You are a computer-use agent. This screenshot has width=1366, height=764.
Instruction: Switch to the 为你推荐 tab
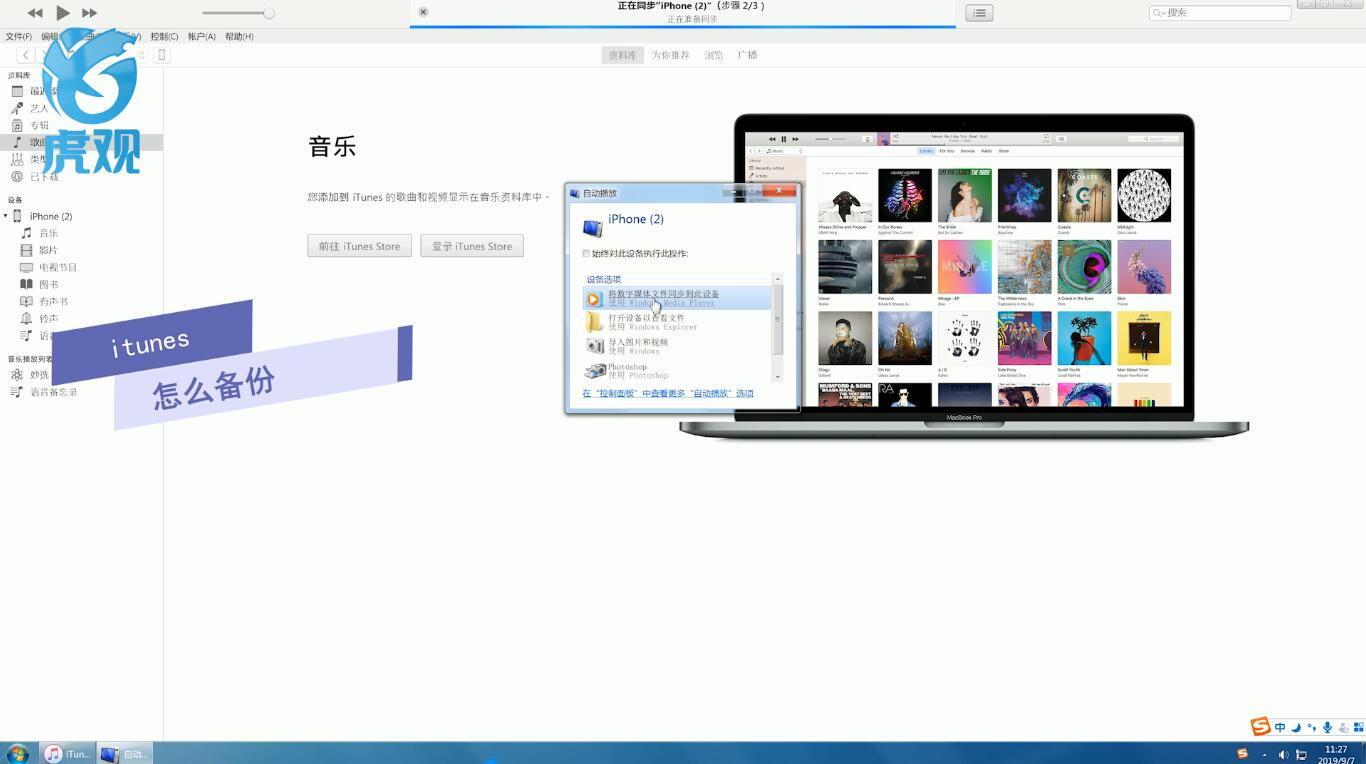click(x=670, y=55)
